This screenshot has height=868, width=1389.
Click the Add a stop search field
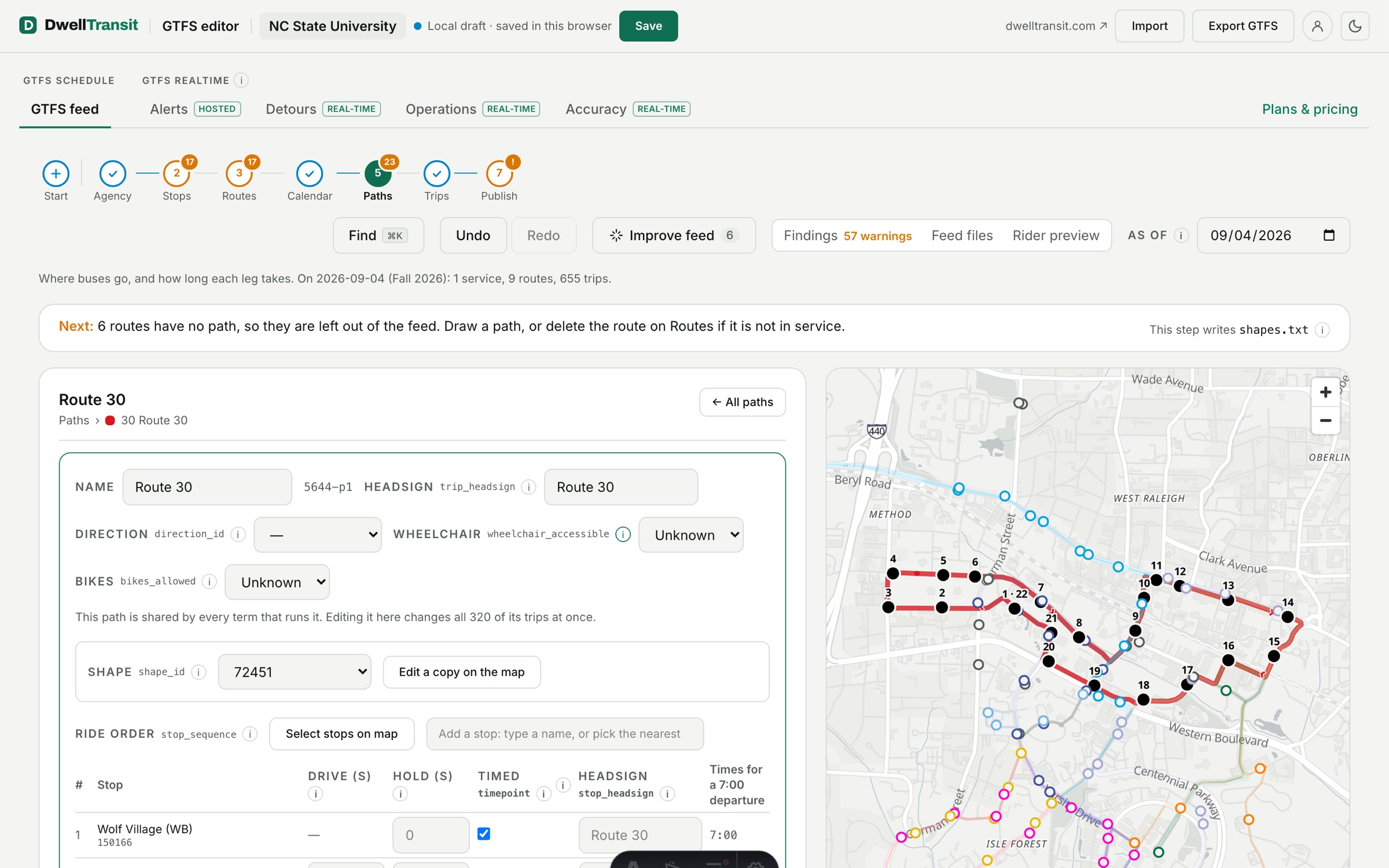pyautogui.click(x=565, y=734)
